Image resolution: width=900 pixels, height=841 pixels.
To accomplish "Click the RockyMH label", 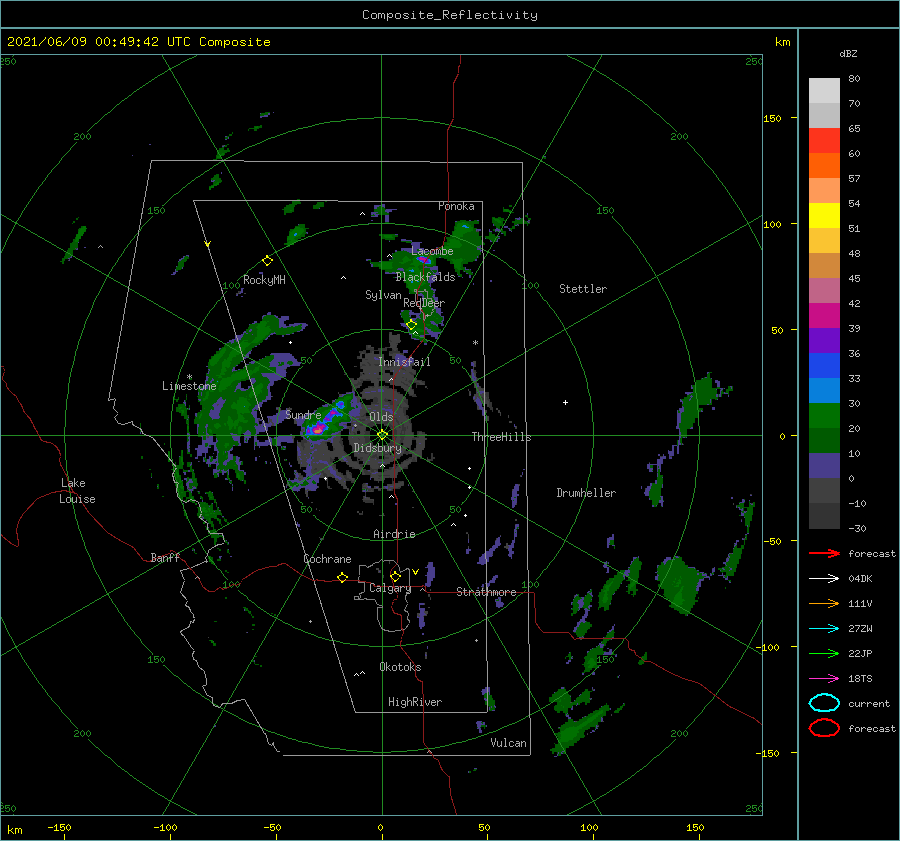I will [x=264, y=280].
